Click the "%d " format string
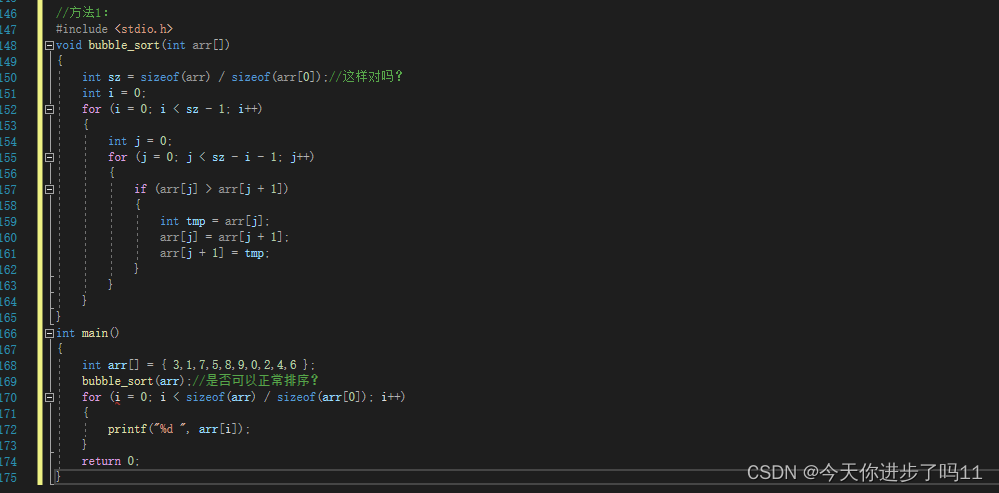The width and height of the screenshot is (999, 493). click(x=169, y=429)
